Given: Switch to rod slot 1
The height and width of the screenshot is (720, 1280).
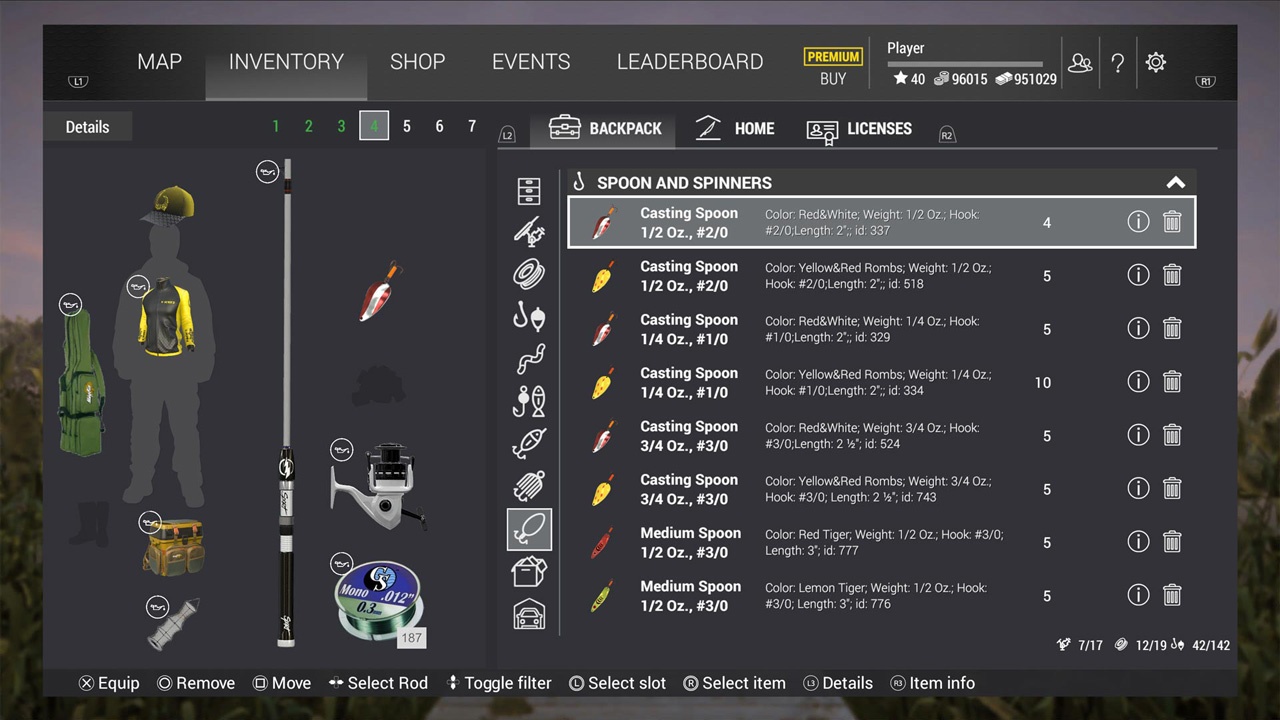Looking at the screenshot, I should pos(276,126).
